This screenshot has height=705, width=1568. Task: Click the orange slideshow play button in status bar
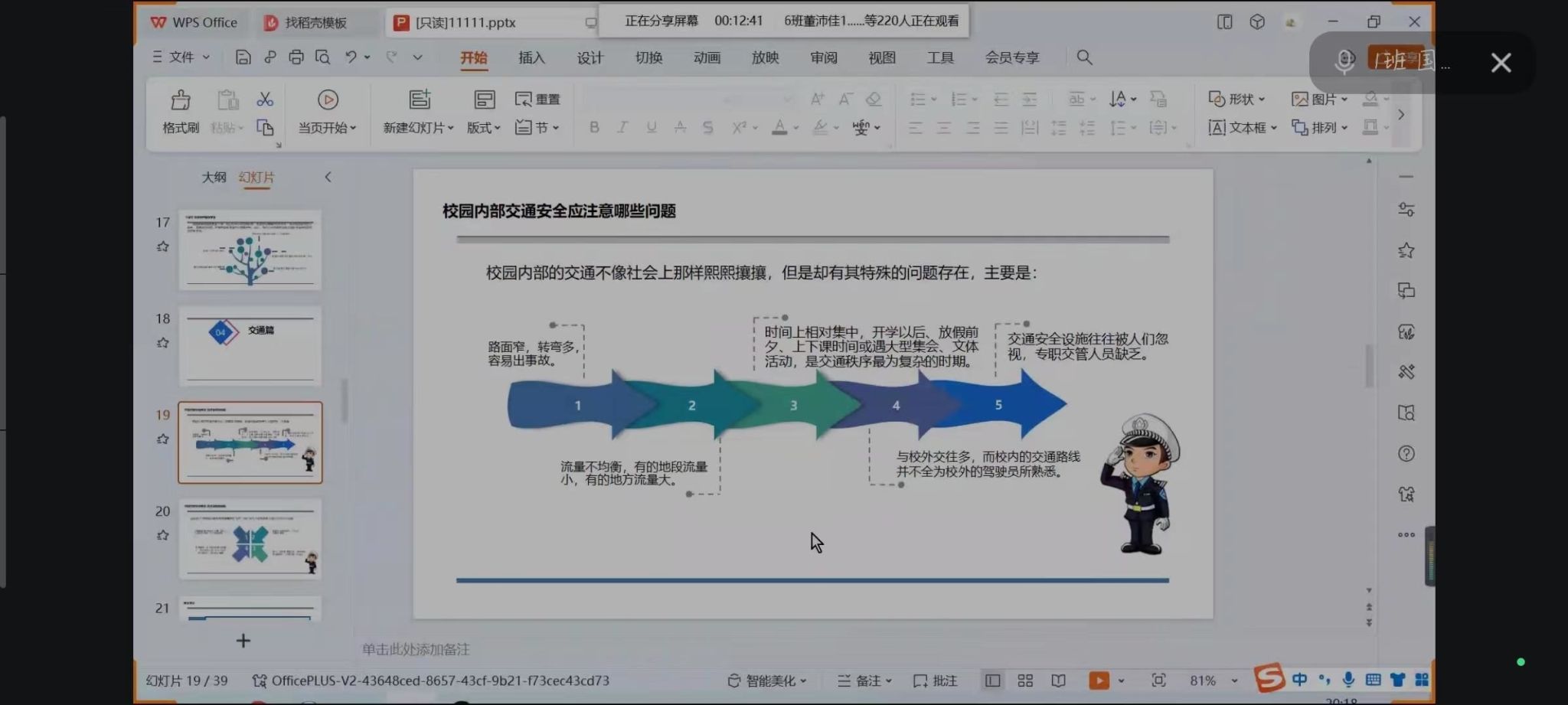point(1099,681)
